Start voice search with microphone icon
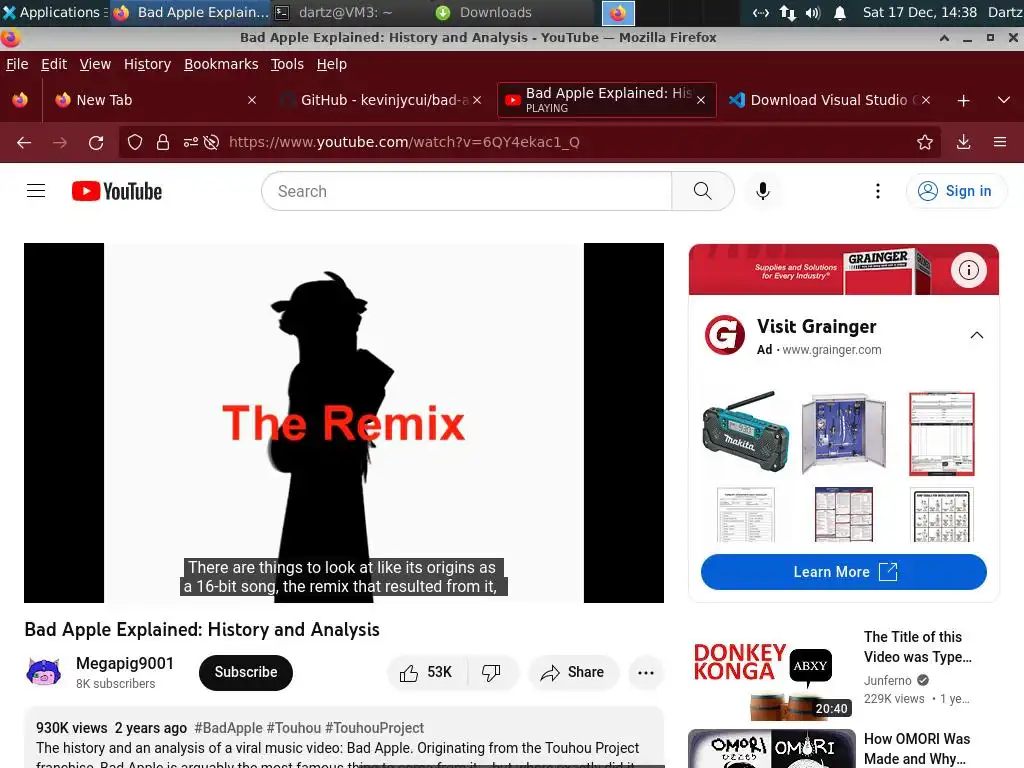The height and width of the screenshot is (768, 1024). coord(762,191)
